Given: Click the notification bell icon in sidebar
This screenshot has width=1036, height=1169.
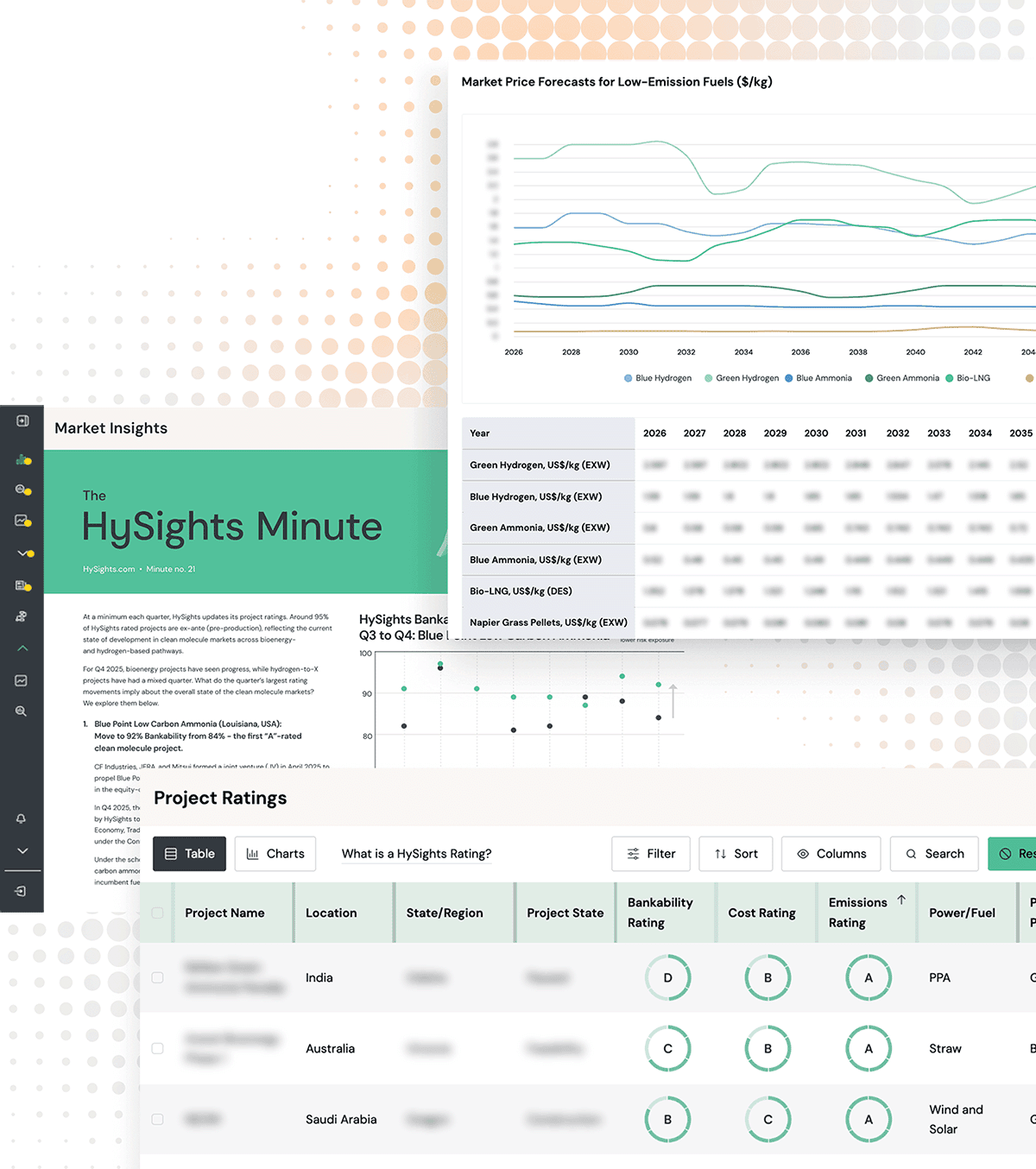Looking at the screenshot, I should [22, 818].
